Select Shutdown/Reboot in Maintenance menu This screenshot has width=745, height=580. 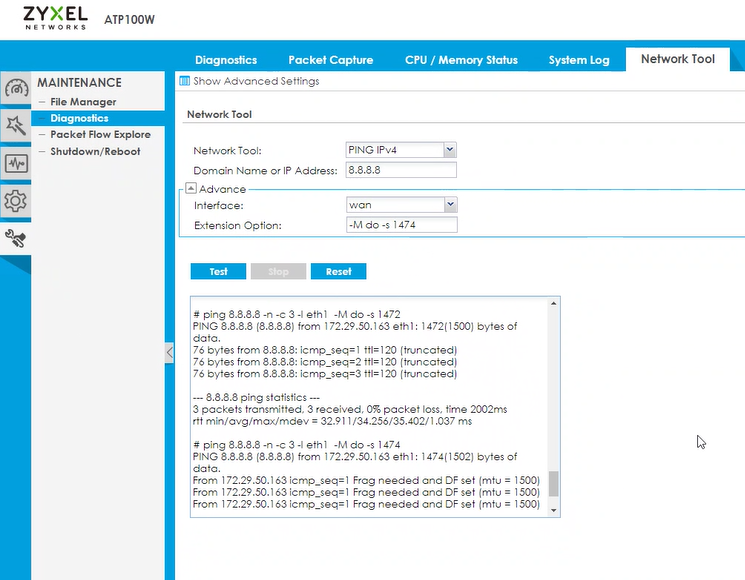tap(95, 152)
